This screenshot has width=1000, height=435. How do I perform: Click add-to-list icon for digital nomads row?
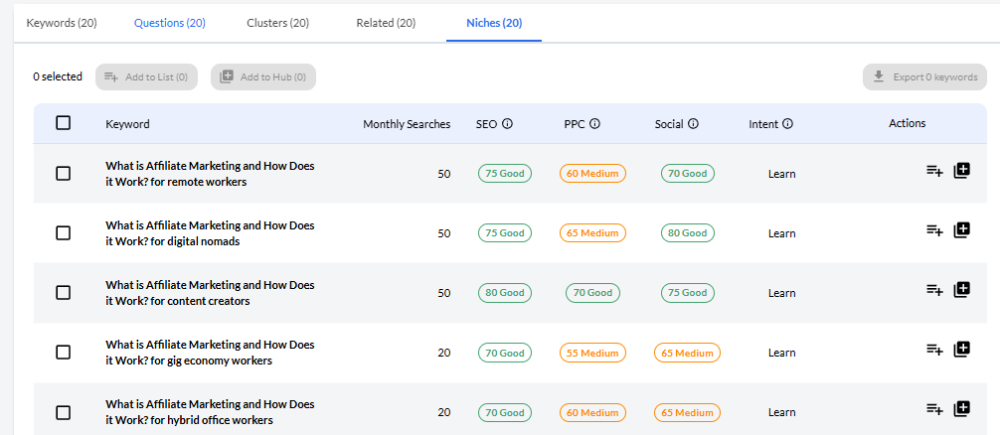click(935, 231)
